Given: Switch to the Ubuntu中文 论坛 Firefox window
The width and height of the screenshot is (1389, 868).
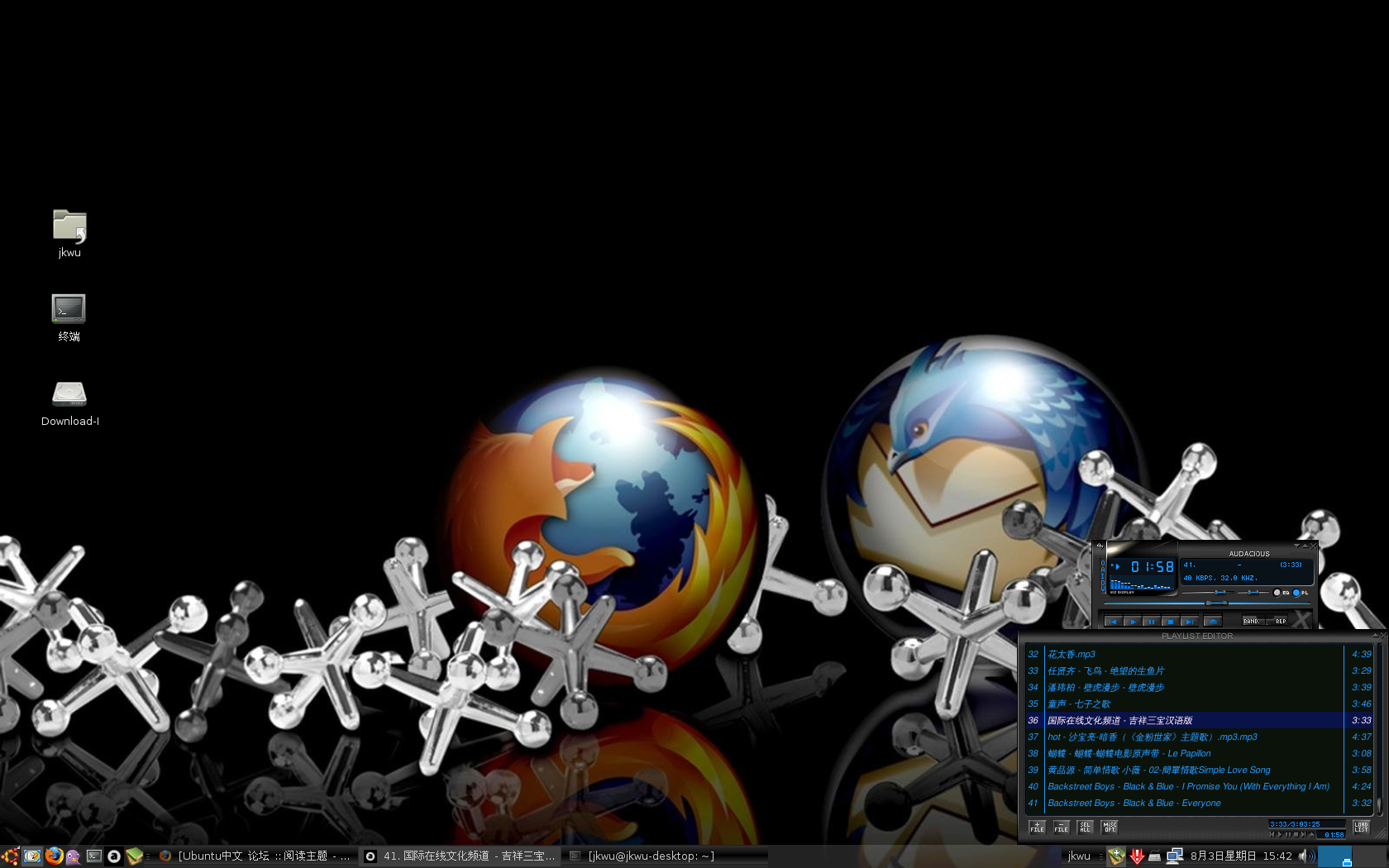Looking at the screenshot, I should (255, 856).
